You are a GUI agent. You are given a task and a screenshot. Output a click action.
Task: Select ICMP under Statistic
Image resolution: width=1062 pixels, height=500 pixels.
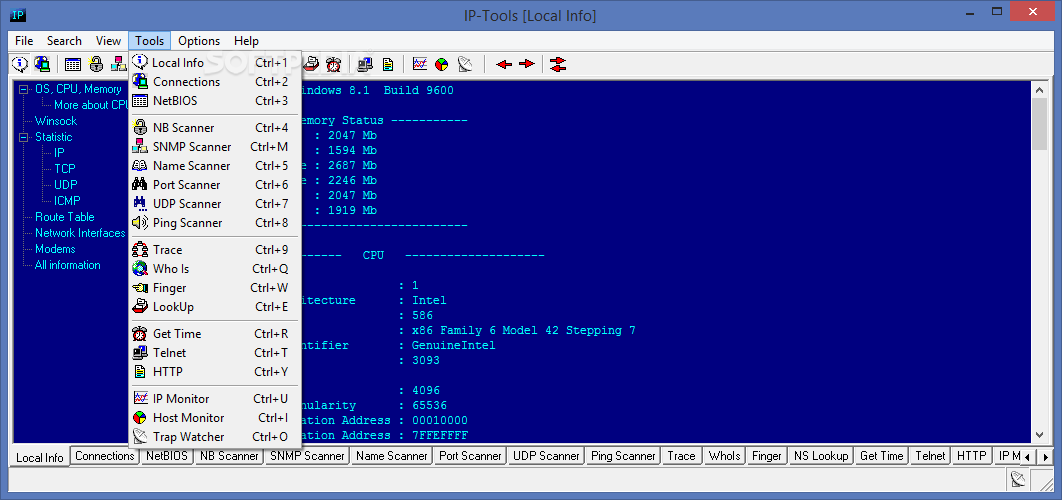(67, 201)
